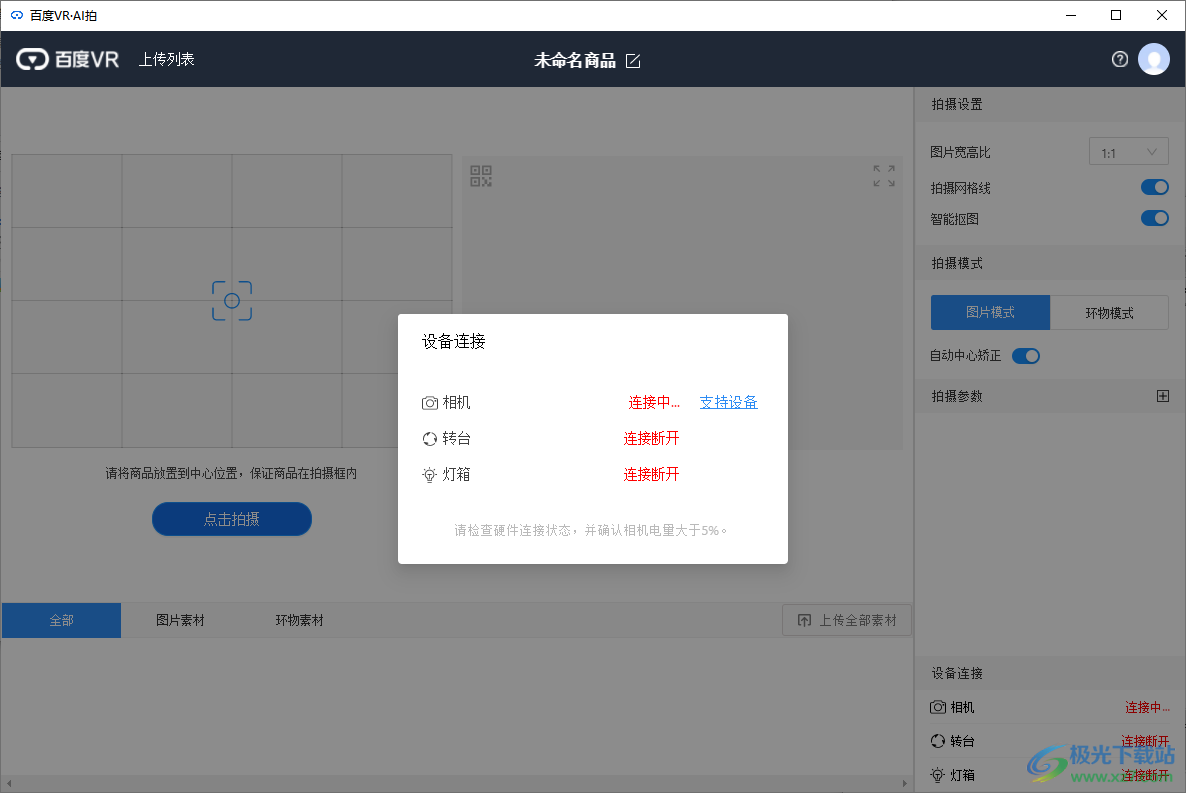Click the turntable icon beside 转台 in dialog
Image resolution: width=1186 pixels, height=793 pixels.
click(x=430, y=438)
